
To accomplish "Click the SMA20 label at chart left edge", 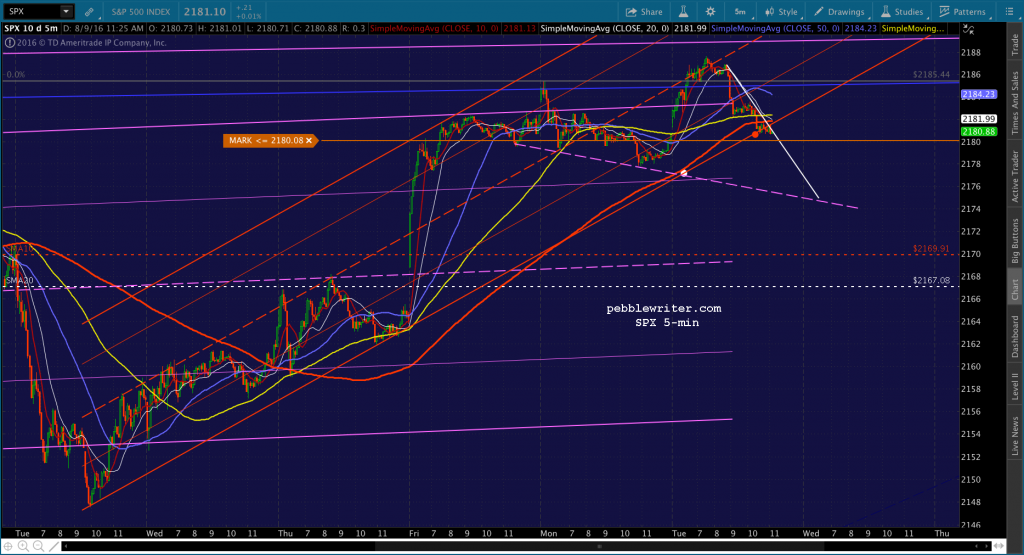I will pos(20,281).
